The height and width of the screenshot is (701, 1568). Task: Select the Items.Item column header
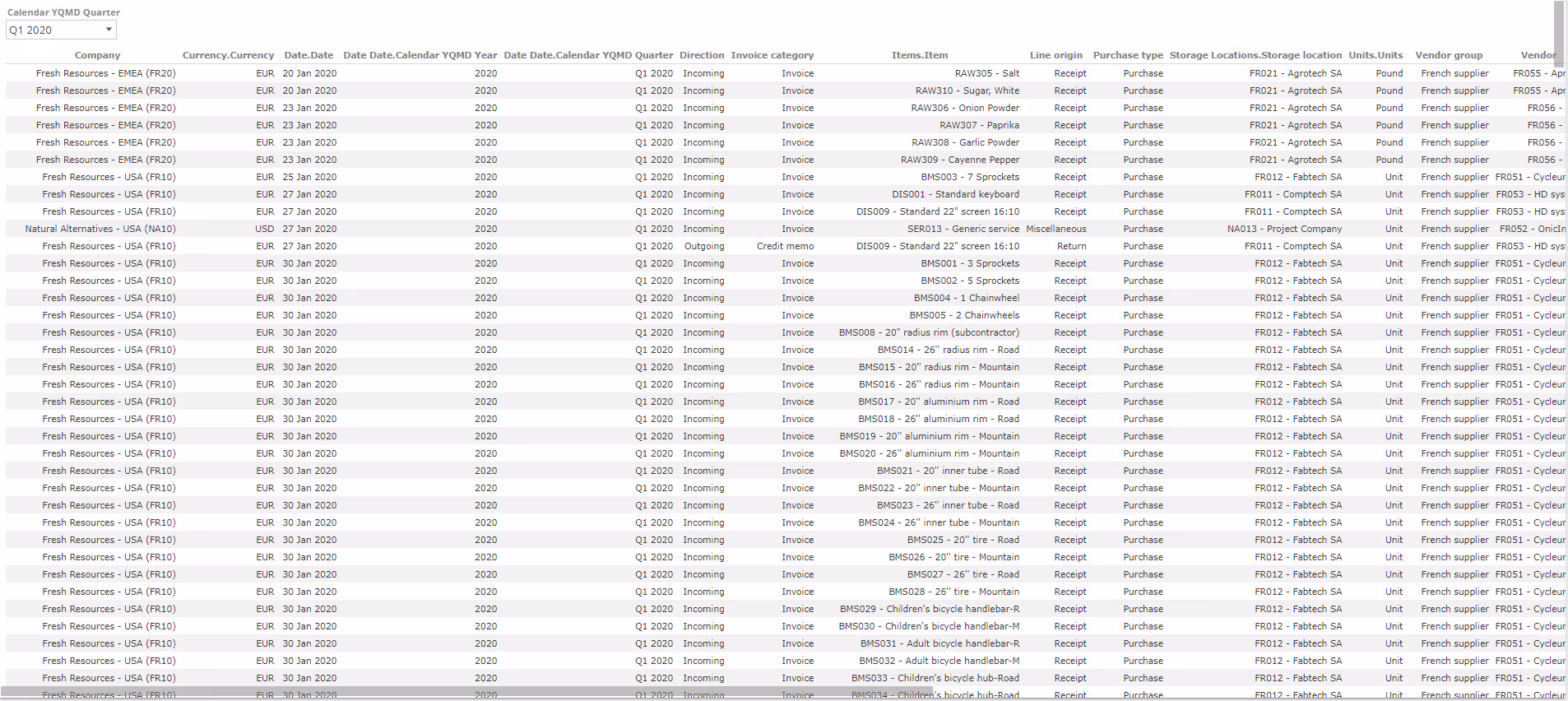(919, 55)
